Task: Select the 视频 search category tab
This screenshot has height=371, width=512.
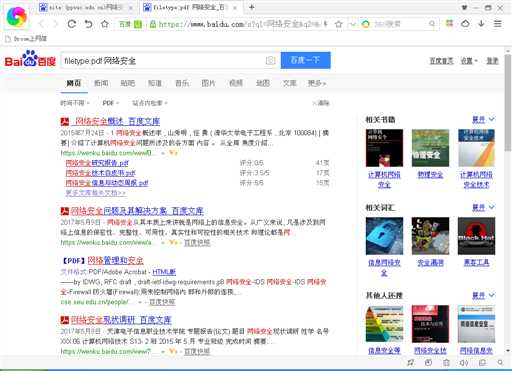Action: [x=236, y=83]
